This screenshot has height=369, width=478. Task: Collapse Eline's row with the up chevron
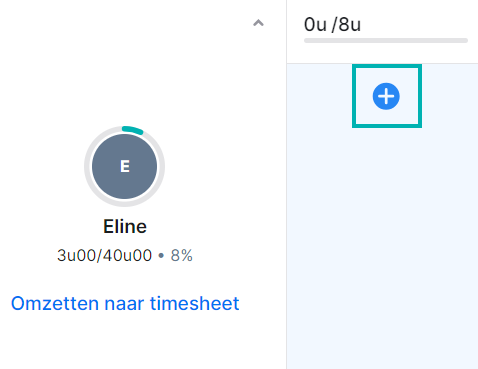[x=258, y=23]
